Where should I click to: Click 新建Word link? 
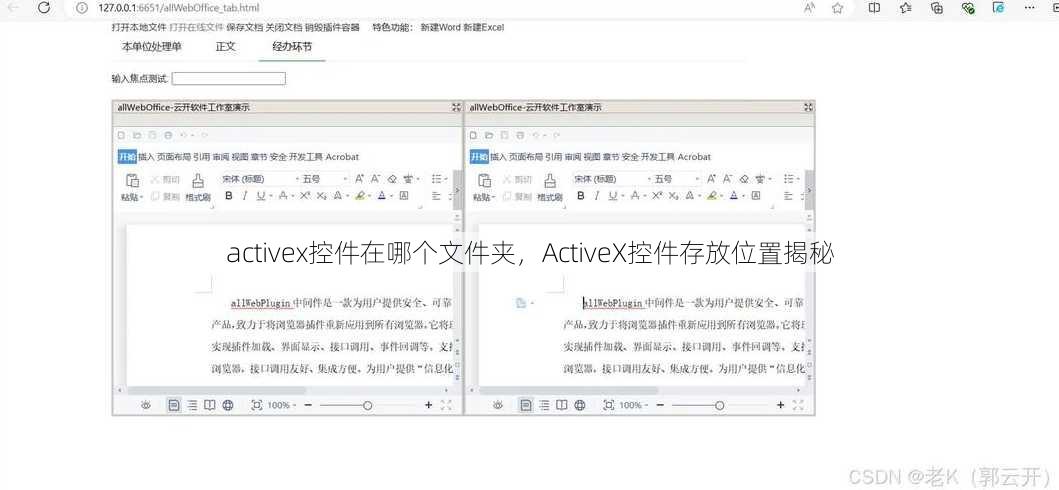coord(440,28)
